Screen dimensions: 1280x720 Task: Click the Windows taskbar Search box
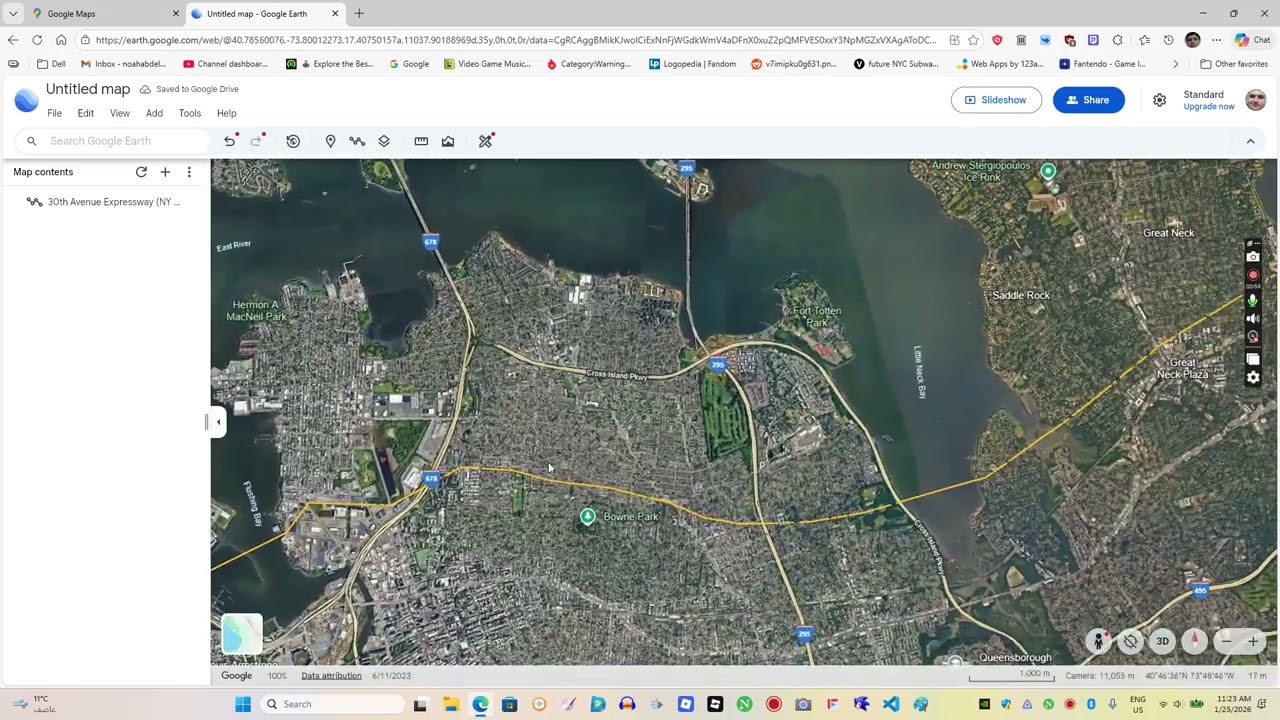330,704
